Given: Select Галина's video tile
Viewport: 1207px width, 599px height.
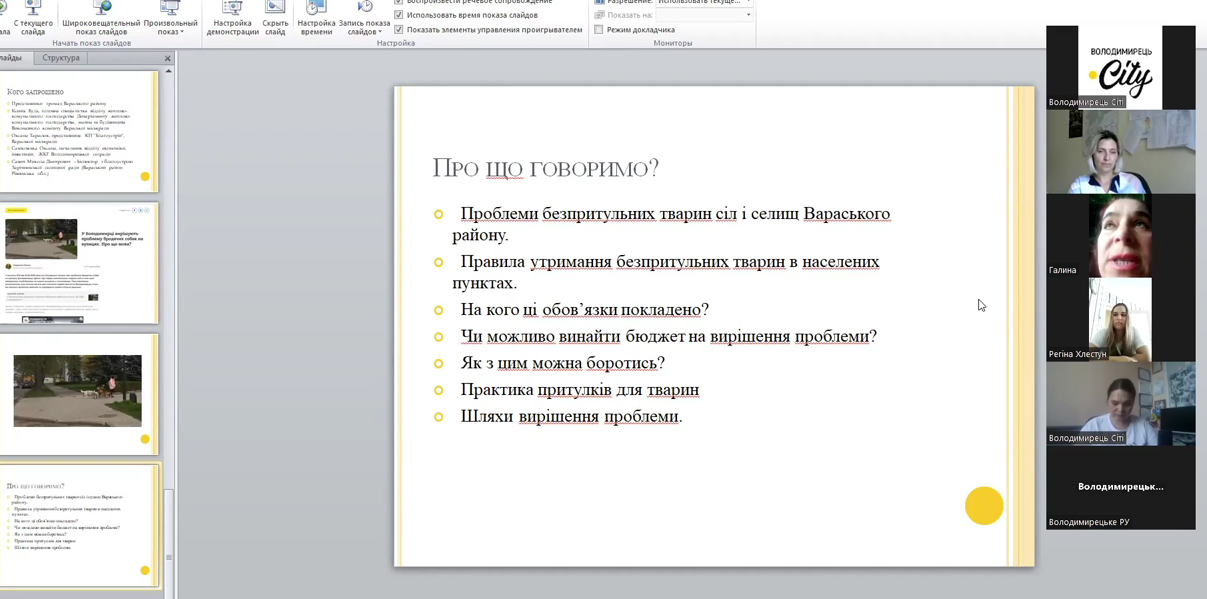Looking at the screenshot, I should [x=1120, y=236].
